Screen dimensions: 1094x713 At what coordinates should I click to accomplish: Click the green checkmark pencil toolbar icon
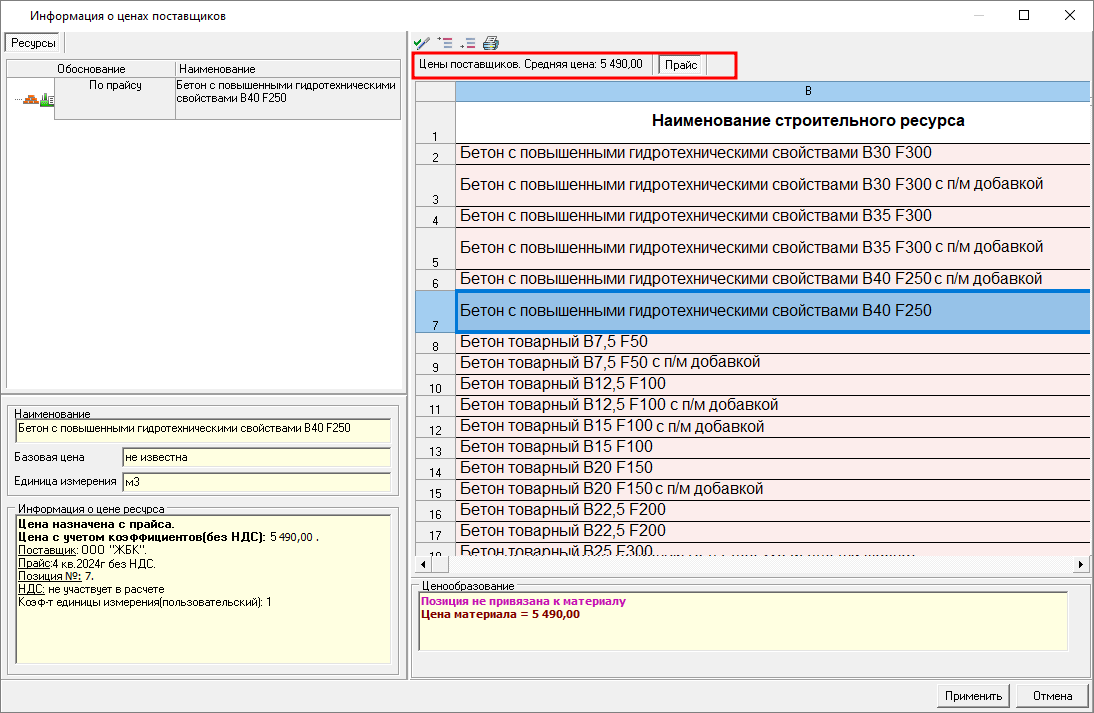422,43
